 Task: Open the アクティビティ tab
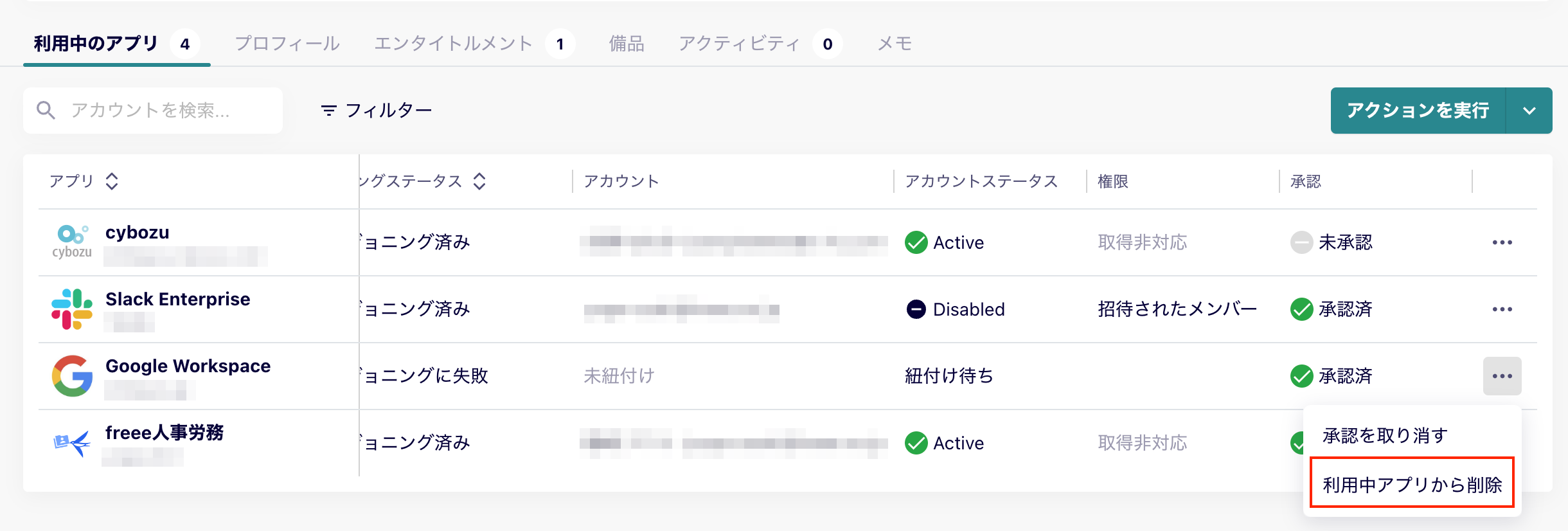click(760, 44)
